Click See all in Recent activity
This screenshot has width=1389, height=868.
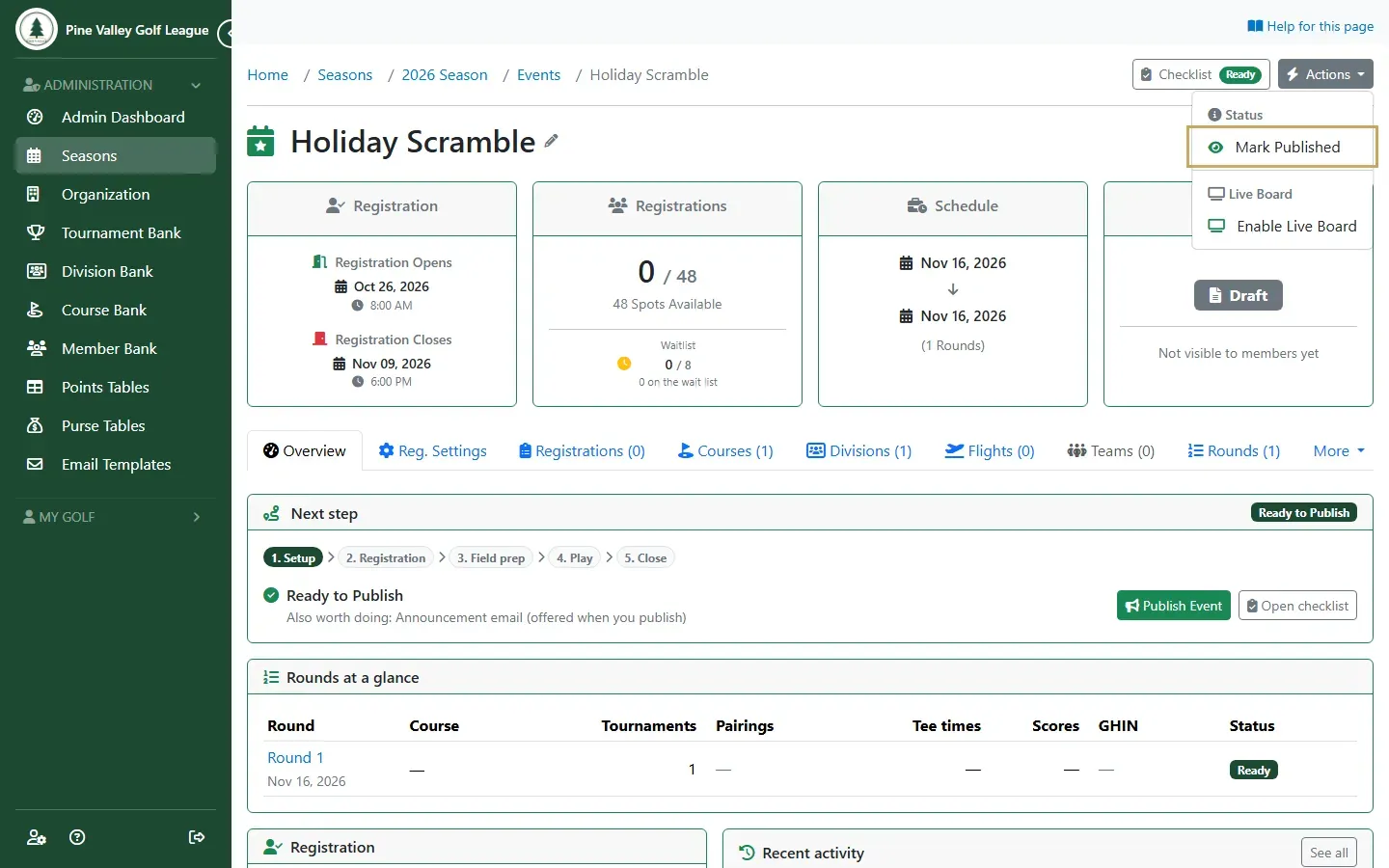[x=1329, y=853]
